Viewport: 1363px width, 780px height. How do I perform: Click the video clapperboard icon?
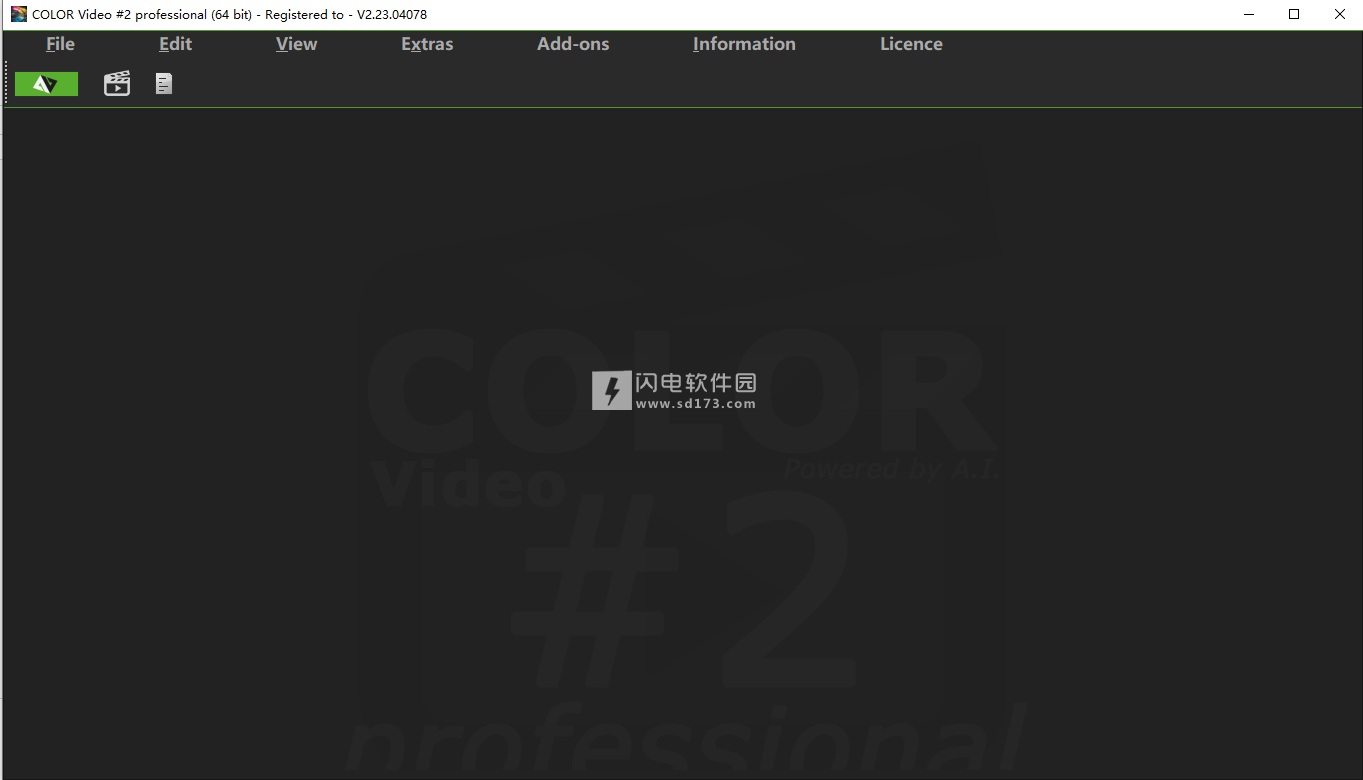pos(117,84)
